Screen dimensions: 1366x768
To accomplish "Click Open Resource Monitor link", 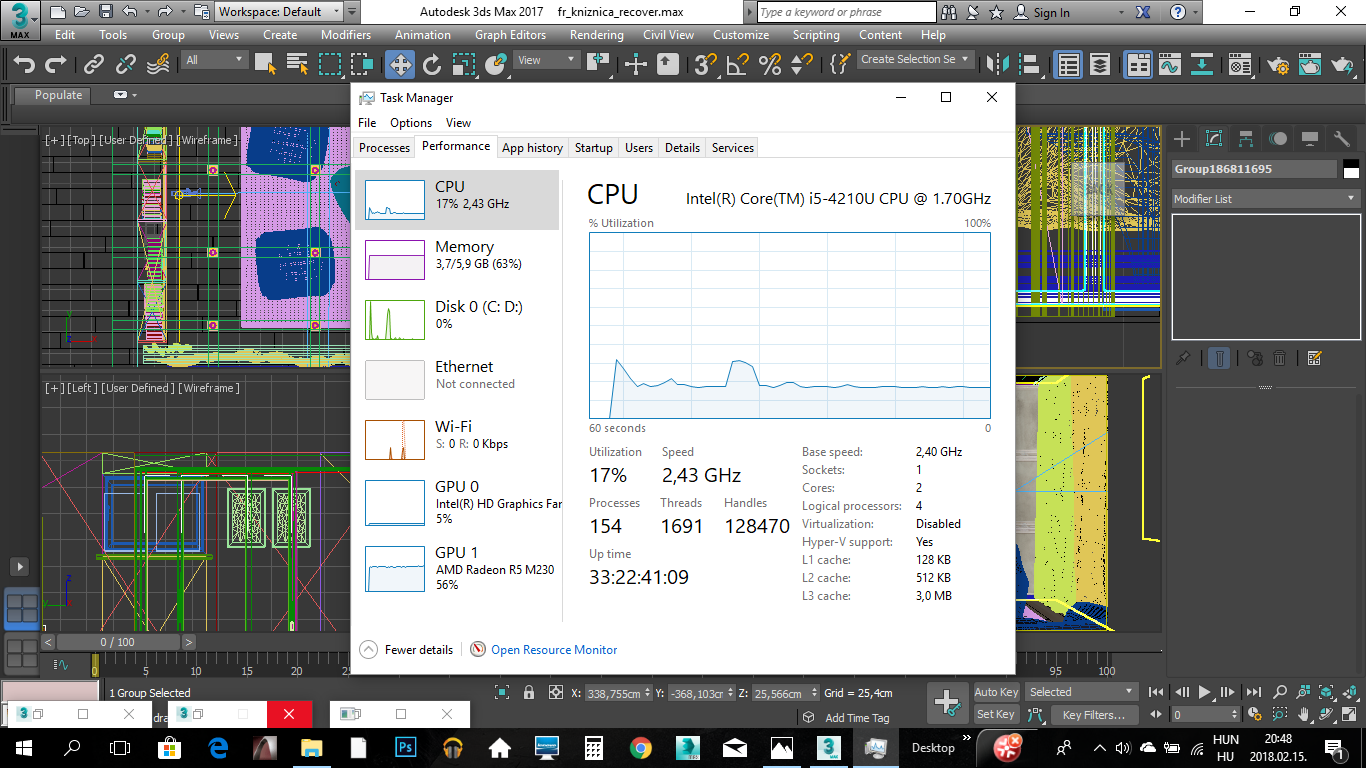I will click(x=554, y=650).
